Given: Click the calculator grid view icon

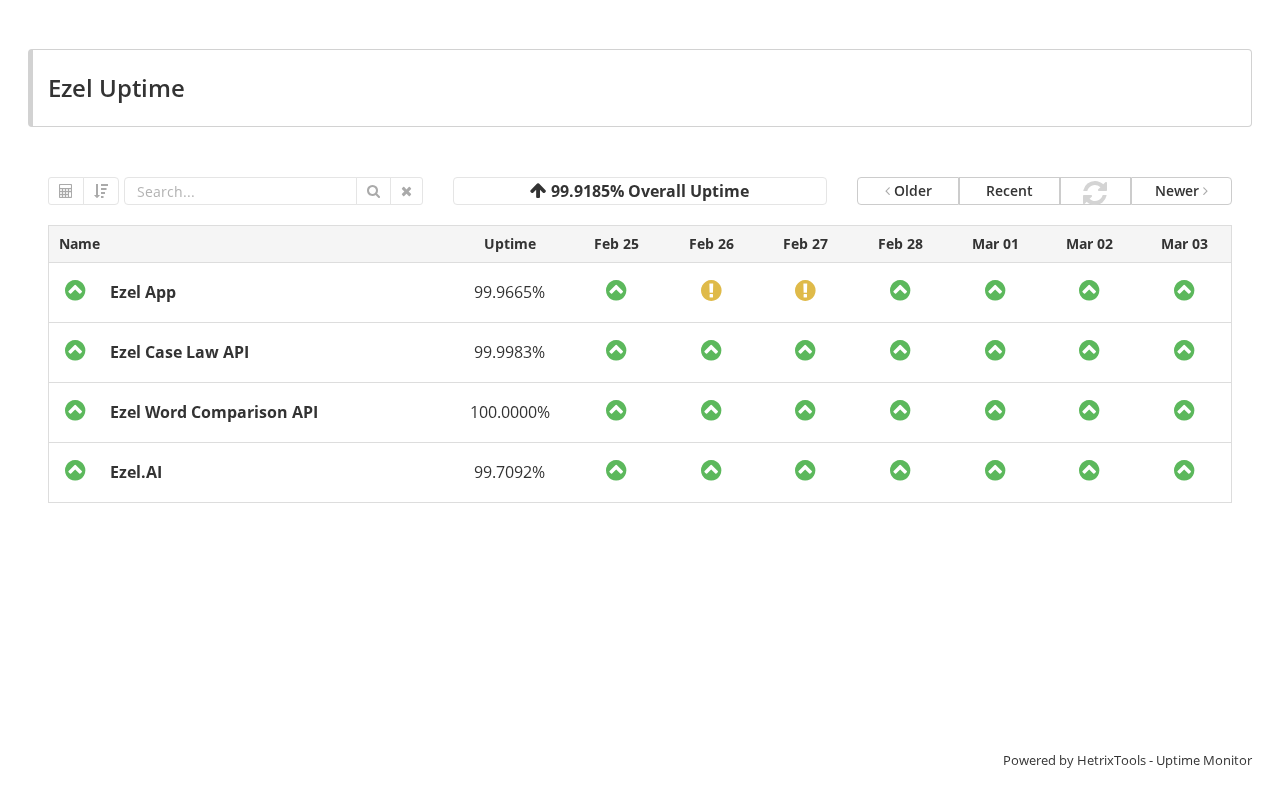Looking at the screenshot, I should (66, 191).
